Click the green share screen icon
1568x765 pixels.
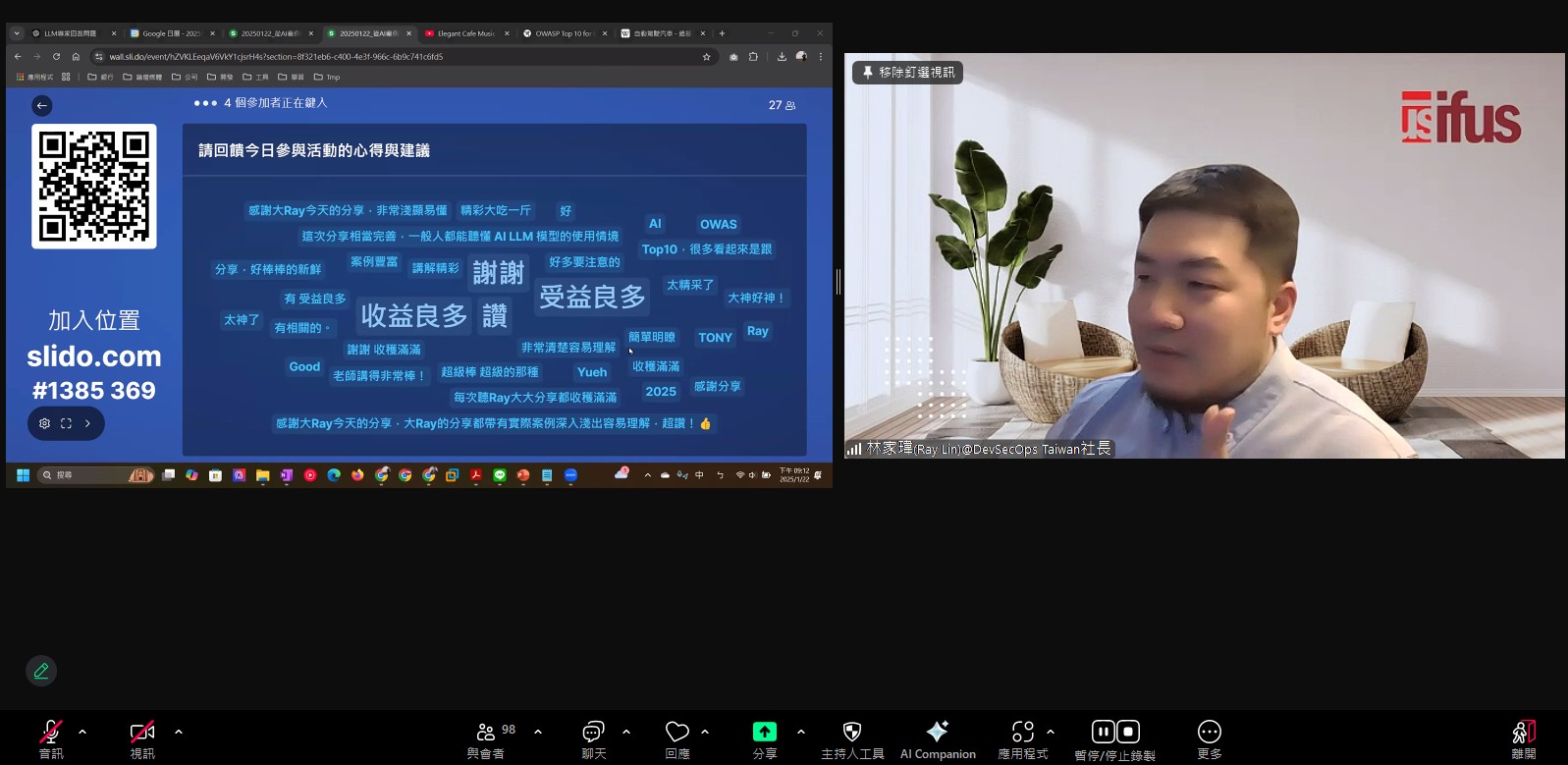[x=764, y=732]
